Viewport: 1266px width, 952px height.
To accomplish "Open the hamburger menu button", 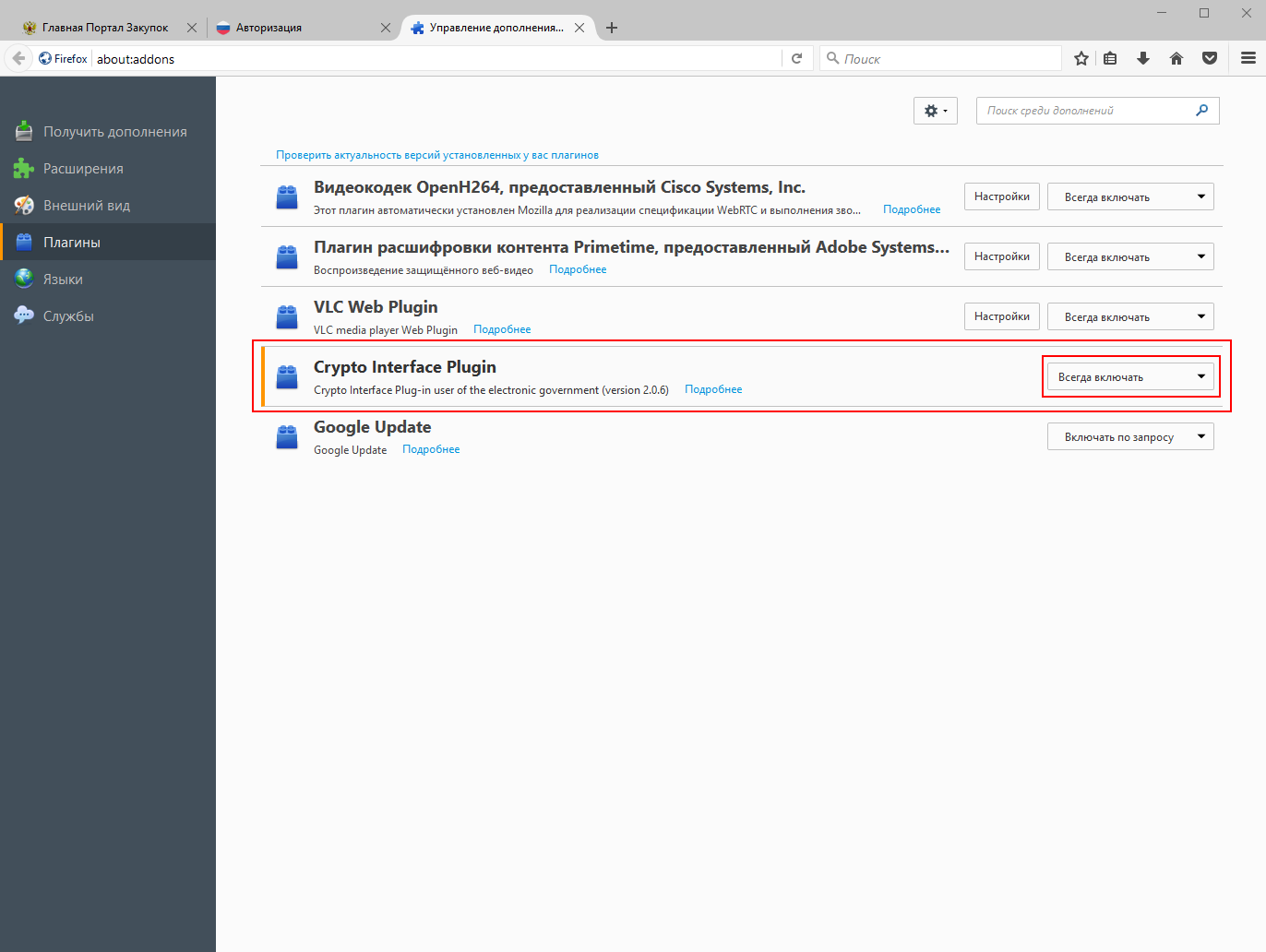I will [1248, 59].
